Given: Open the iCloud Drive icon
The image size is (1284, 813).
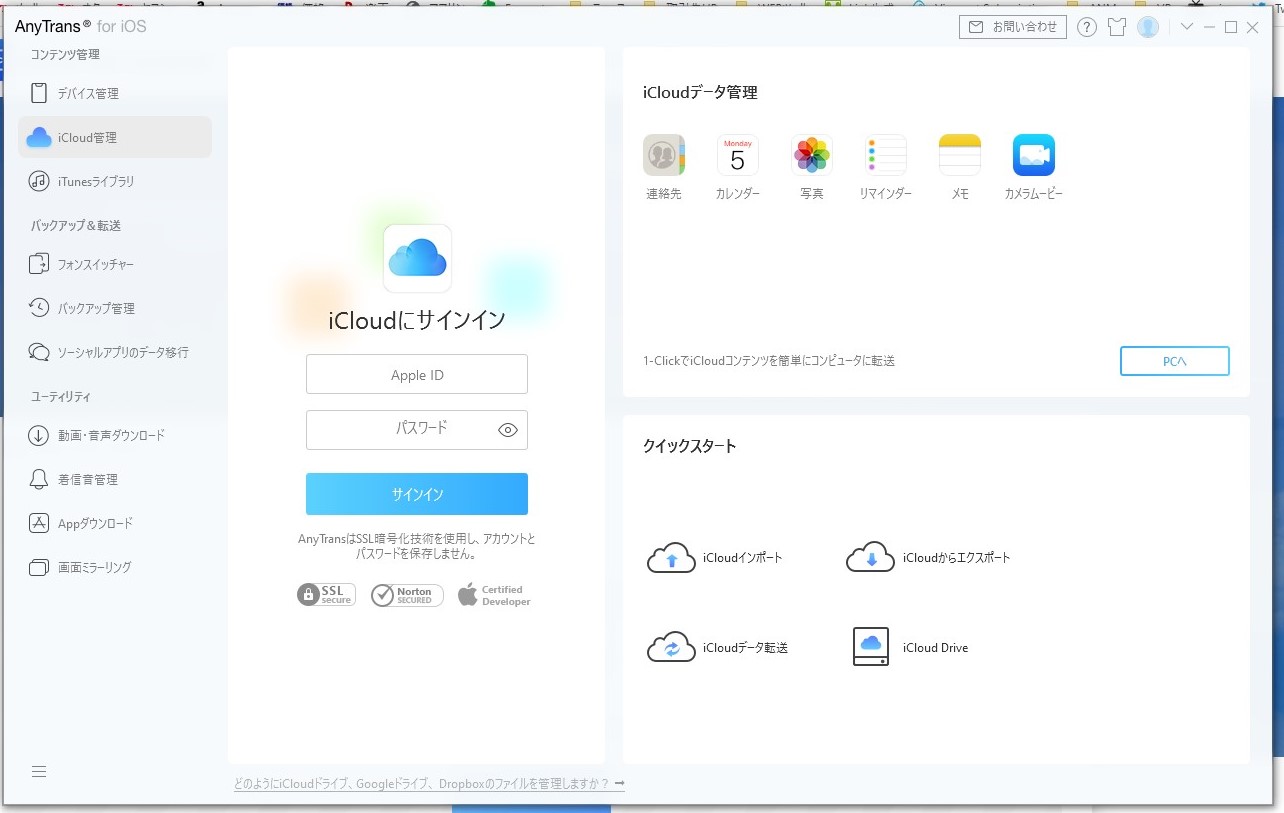Looking at the screenshot, I should [871, 647].
